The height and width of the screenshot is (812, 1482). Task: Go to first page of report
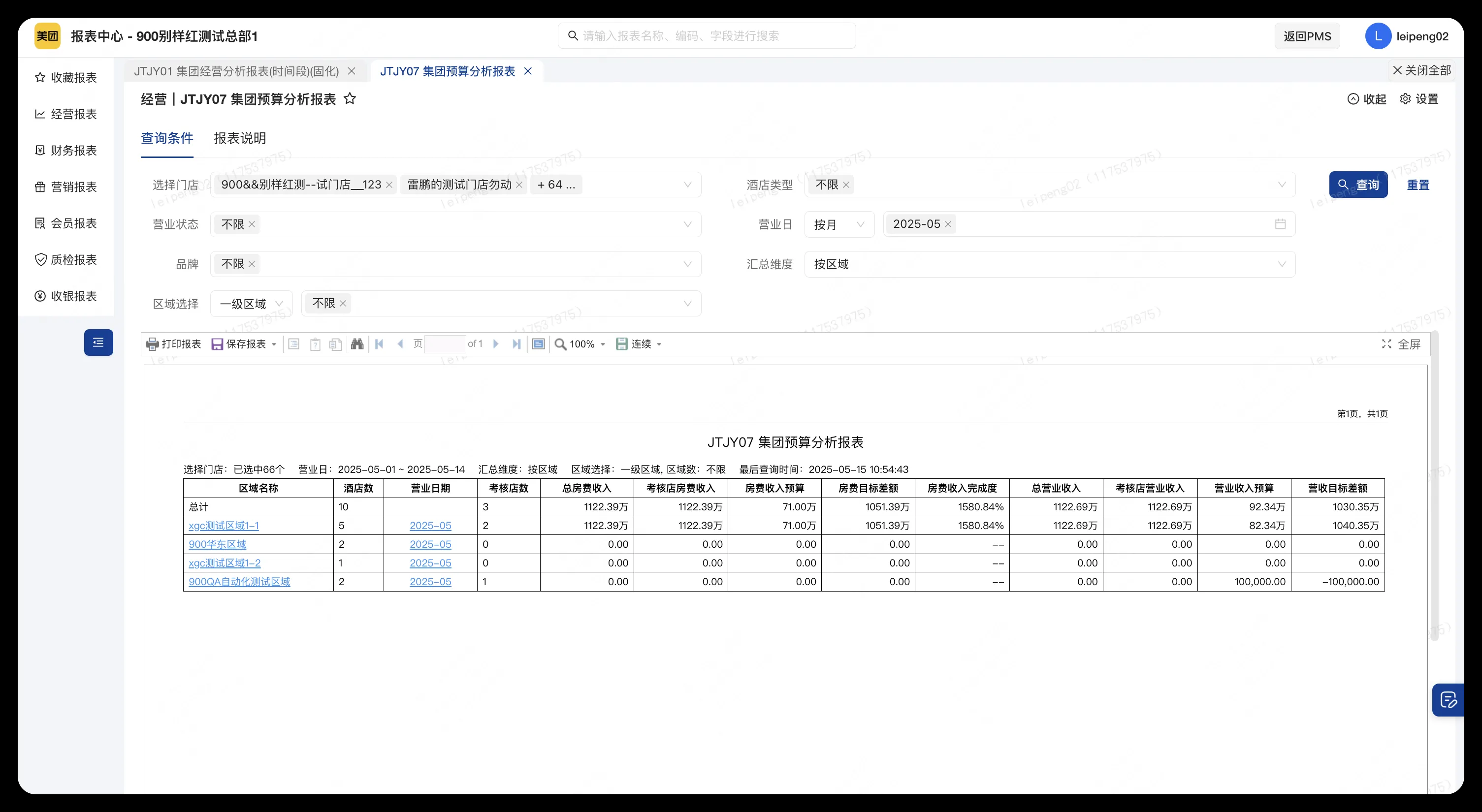click(x=379, y=344)
